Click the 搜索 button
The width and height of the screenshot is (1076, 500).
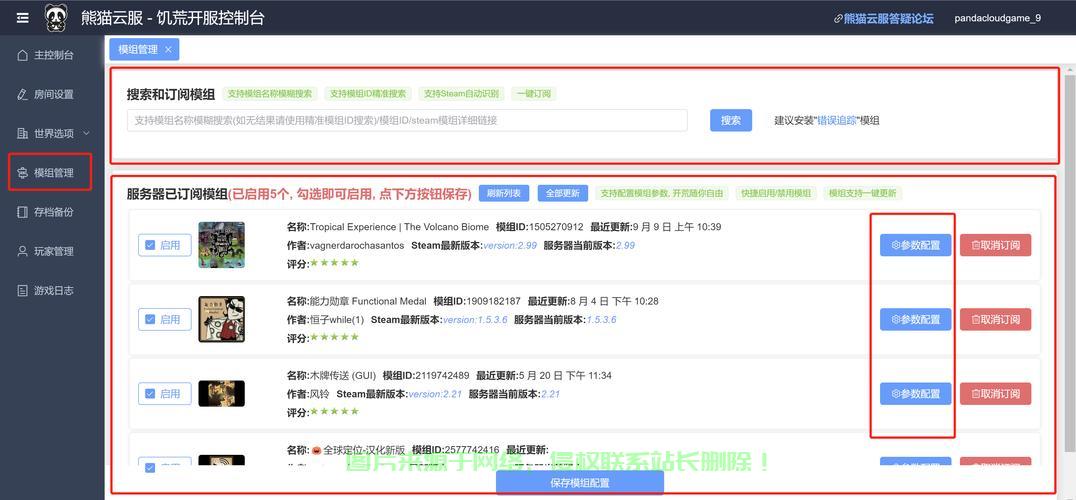[x=731, y=120]
